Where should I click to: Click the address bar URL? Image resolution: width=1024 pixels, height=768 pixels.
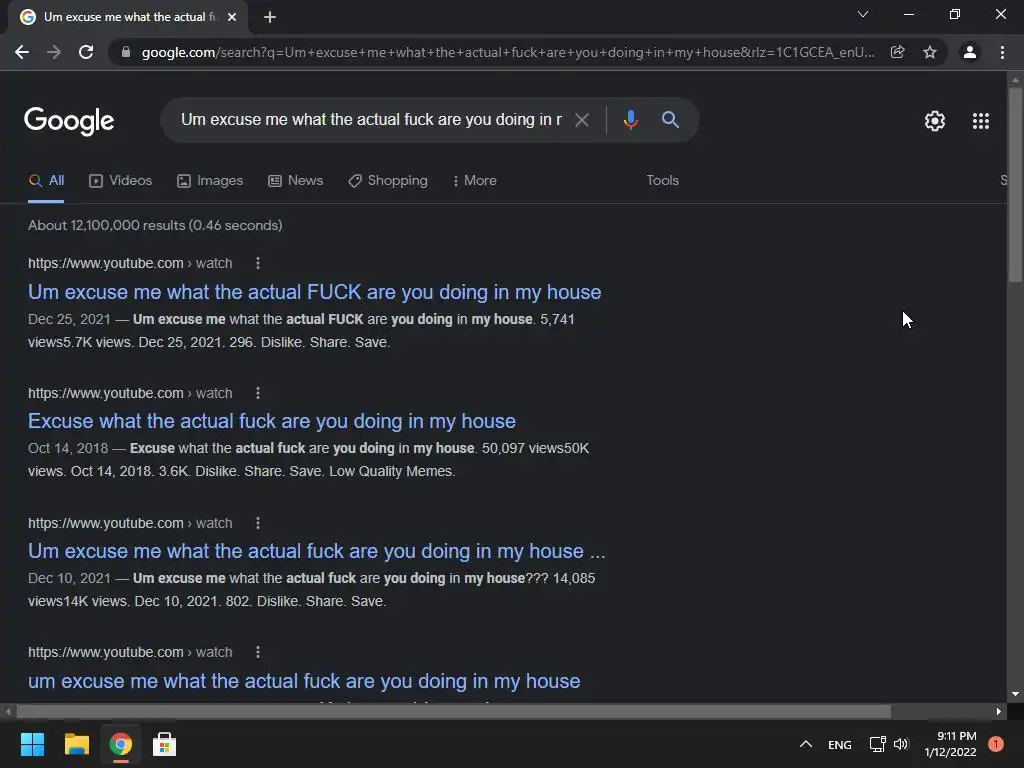pyautogui.click(x=507, y=52)
